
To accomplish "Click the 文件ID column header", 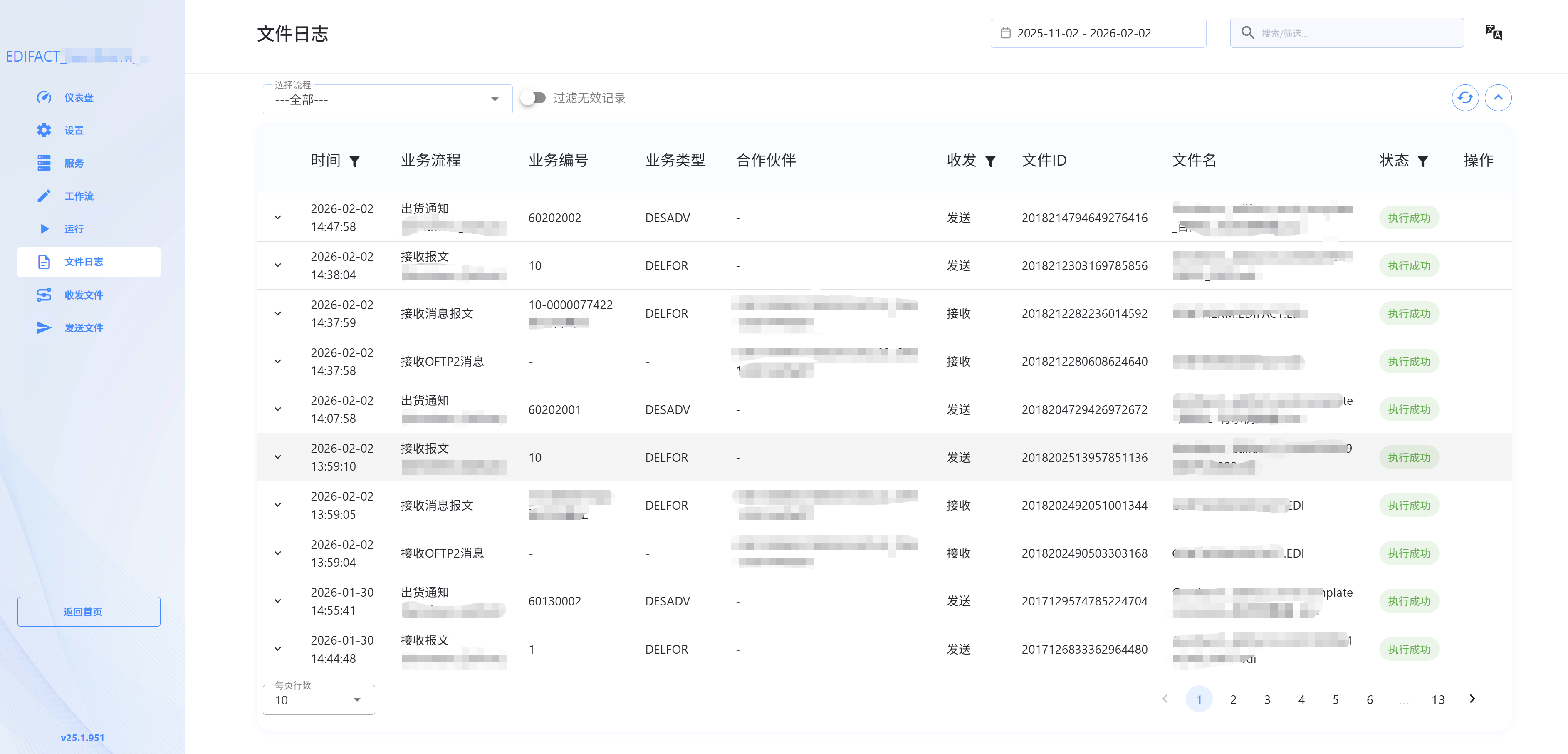I will [1044, 160].
